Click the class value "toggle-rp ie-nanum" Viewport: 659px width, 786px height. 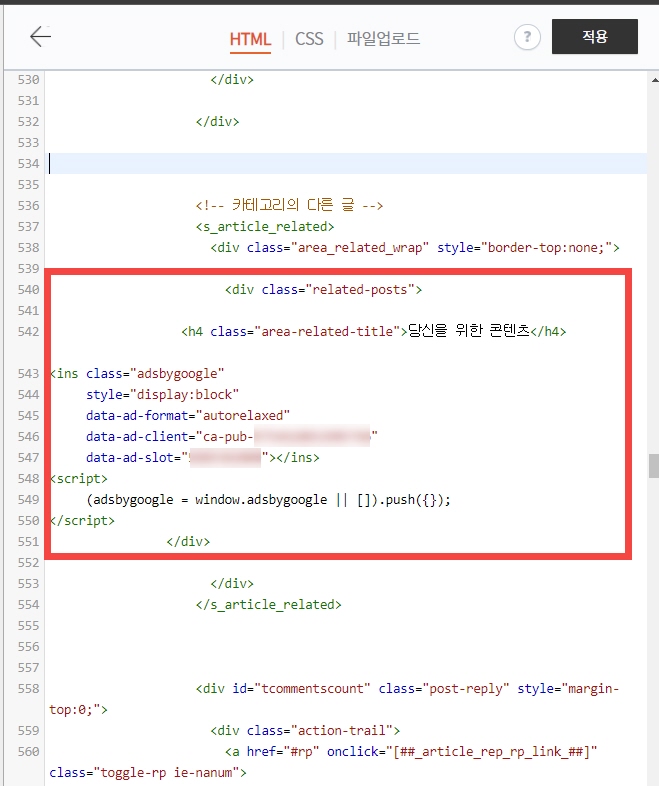(166, 773)
